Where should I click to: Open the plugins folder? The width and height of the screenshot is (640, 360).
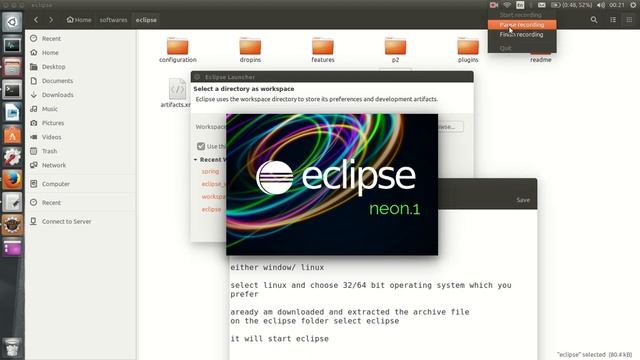click(x=468, y=50)
